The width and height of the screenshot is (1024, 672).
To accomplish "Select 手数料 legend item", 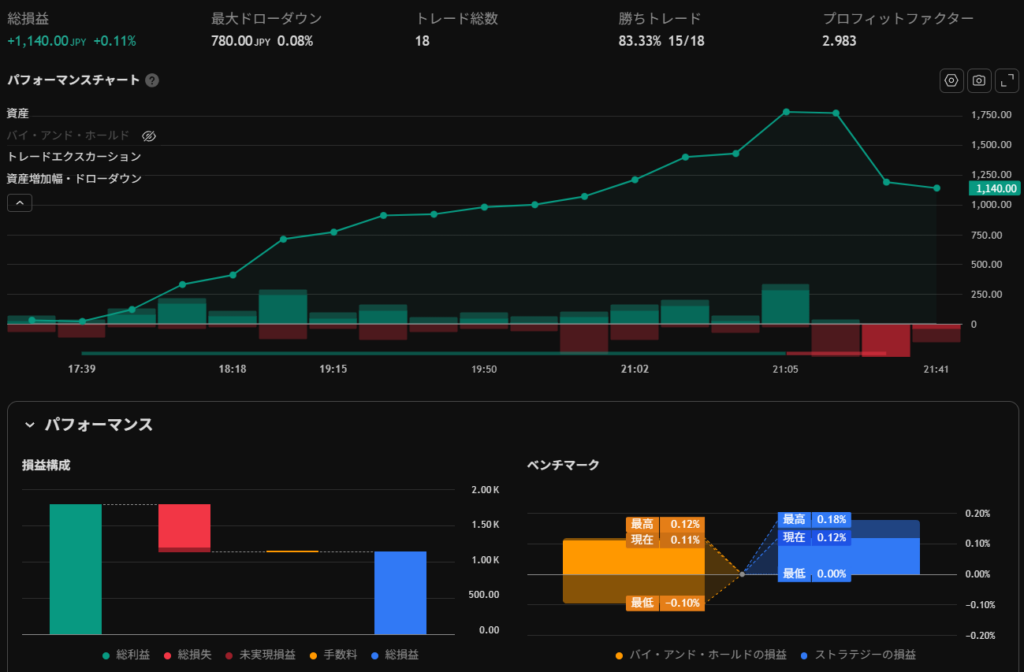I will click(x=333, y=655).
